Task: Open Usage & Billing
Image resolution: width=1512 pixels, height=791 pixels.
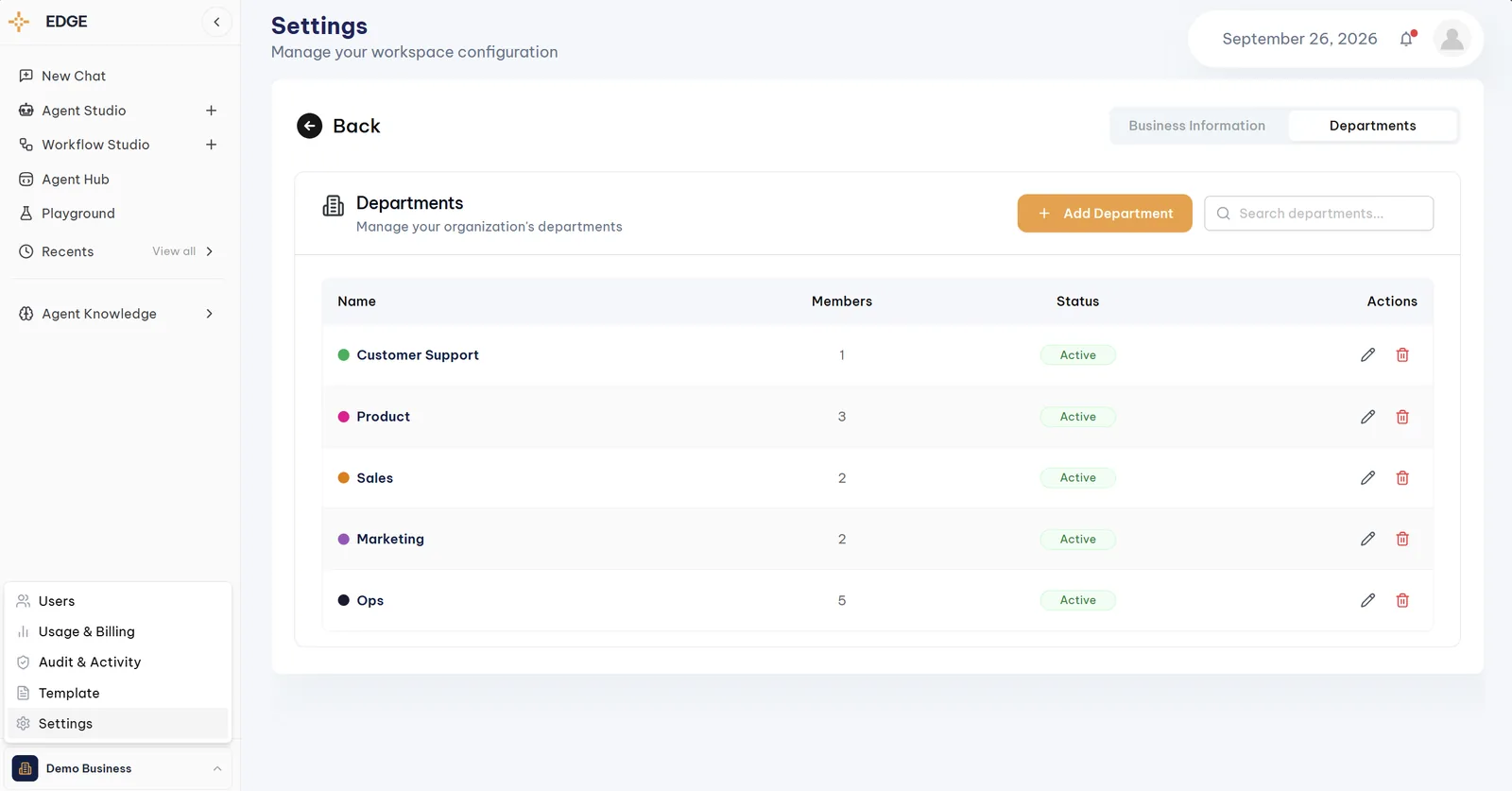Action: point(118,631)
